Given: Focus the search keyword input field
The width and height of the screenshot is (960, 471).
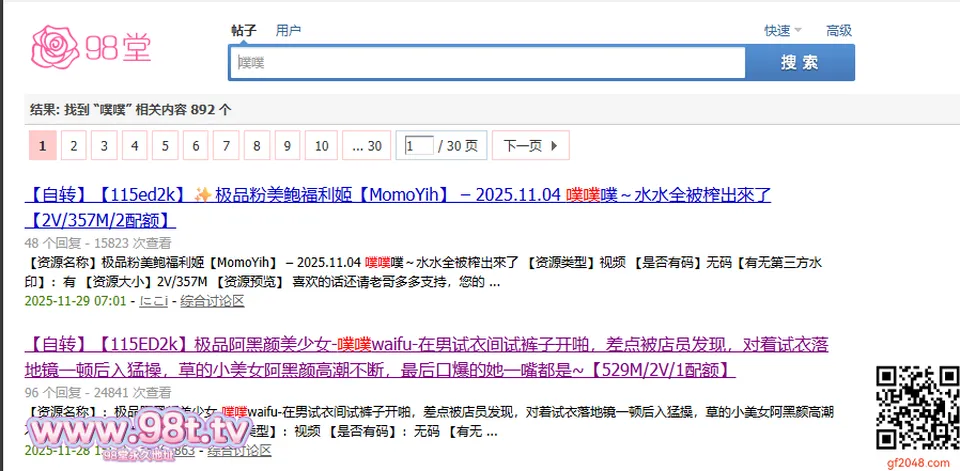Looking at the screenshot, I should (487, 62).
